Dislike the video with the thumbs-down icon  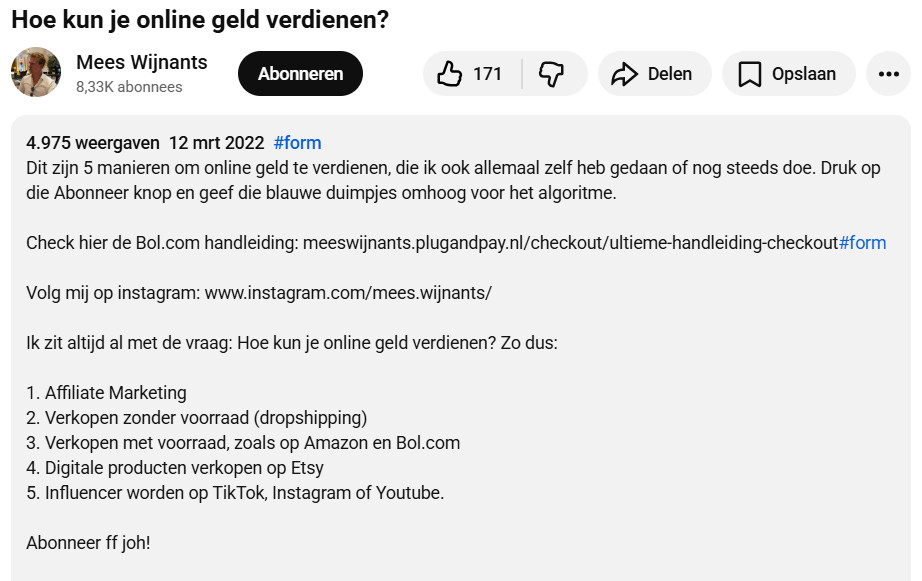(x=552, y=74)
